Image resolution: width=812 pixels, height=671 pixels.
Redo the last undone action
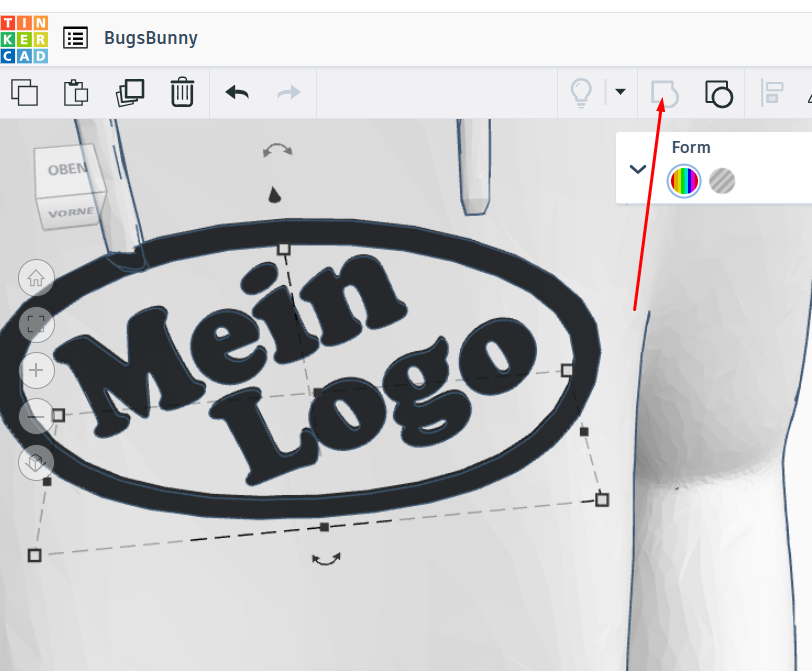pyautogui.click(x=288, y=93)
